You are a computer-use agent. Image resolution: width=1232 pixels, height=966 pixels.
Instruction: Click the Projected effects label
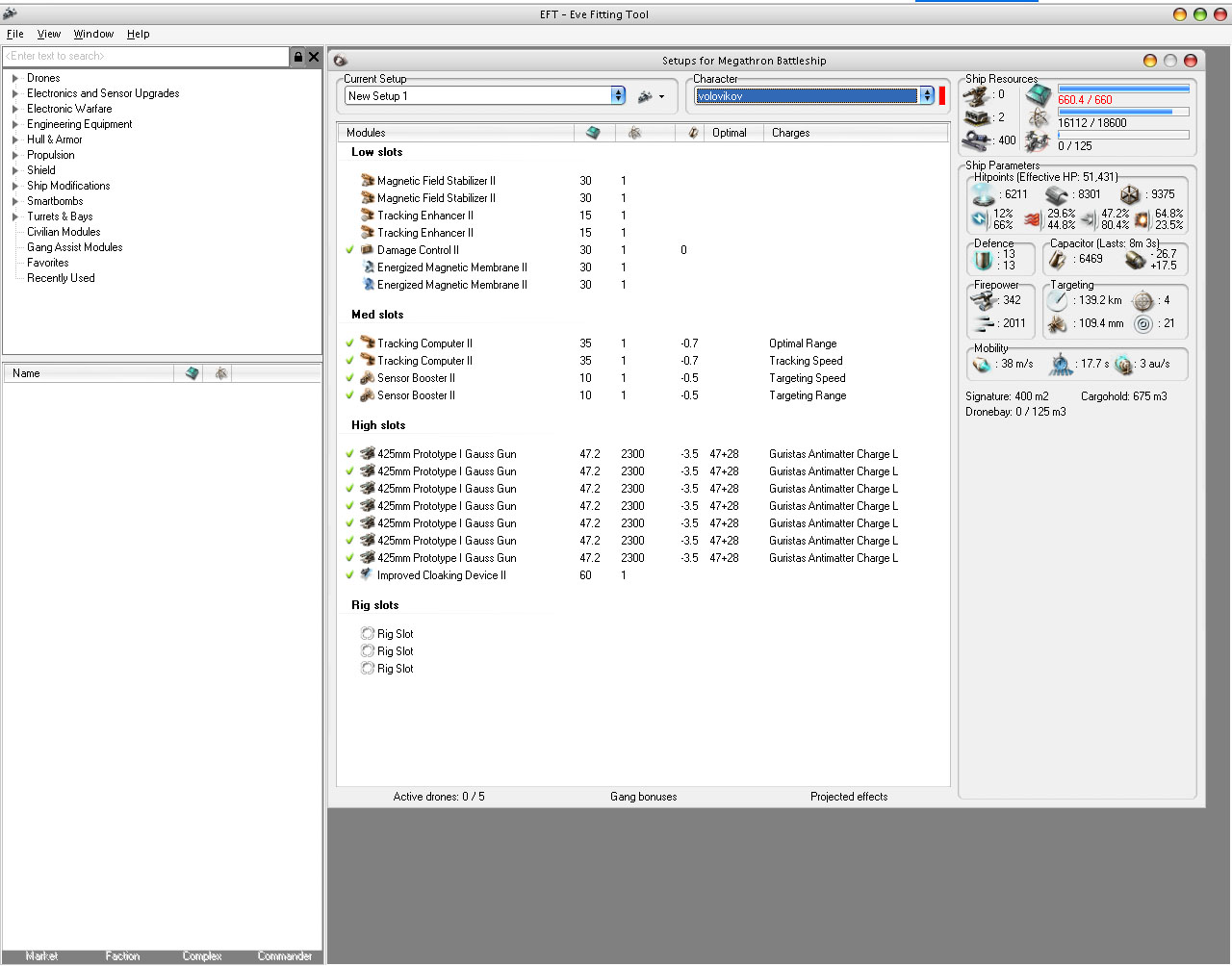point(848,797)
